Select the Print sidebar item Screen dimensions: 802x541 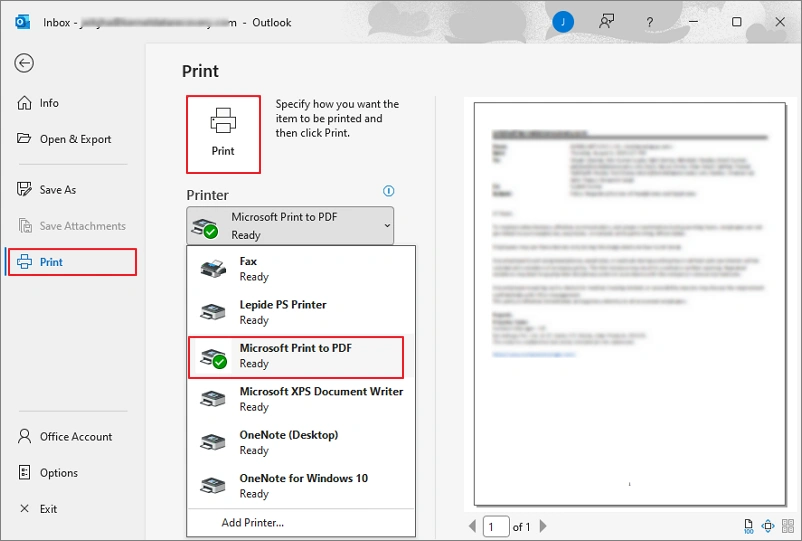[73, 262]
